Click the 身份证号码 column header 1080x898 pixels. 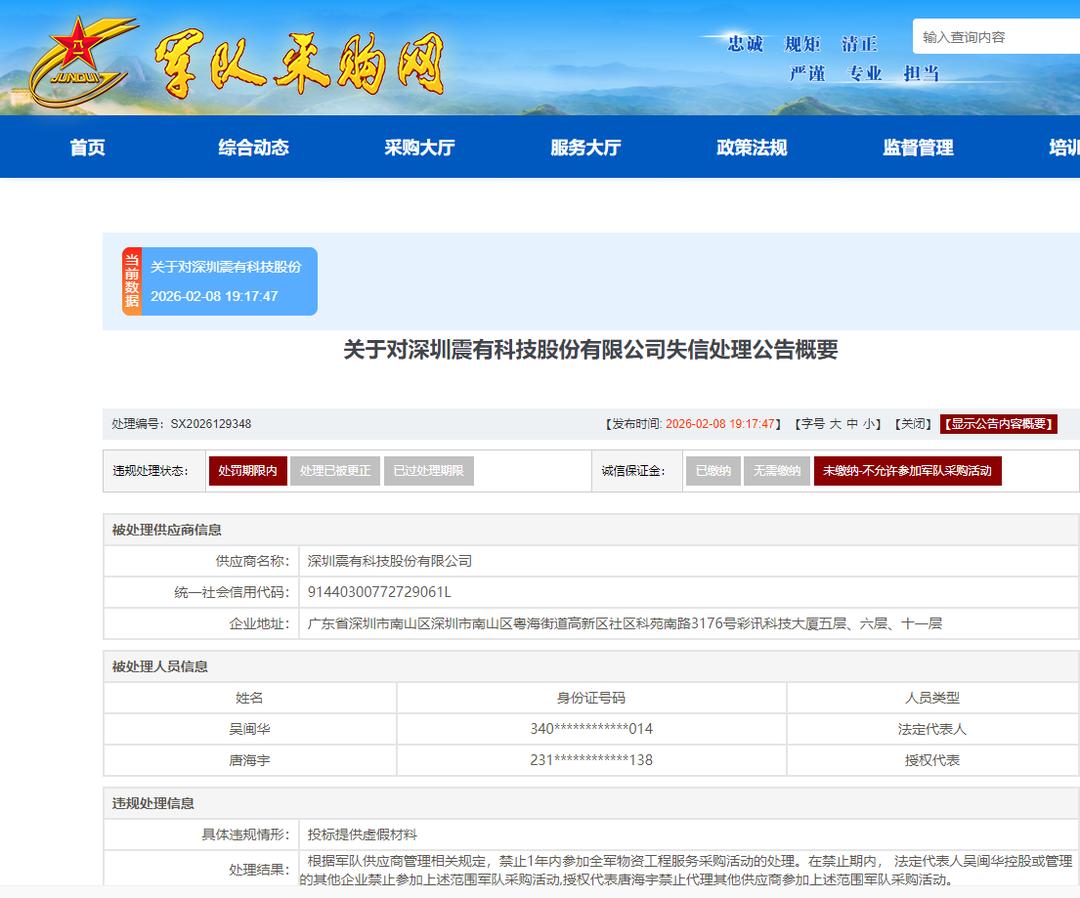coord(591,698)
